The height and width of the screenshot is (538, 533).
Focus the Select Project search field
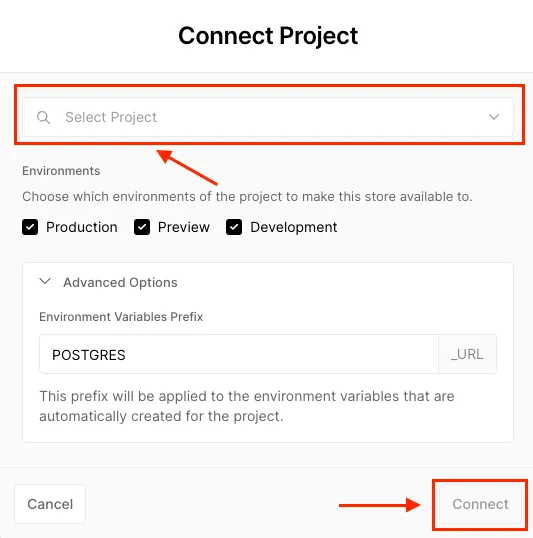point(268,117)
